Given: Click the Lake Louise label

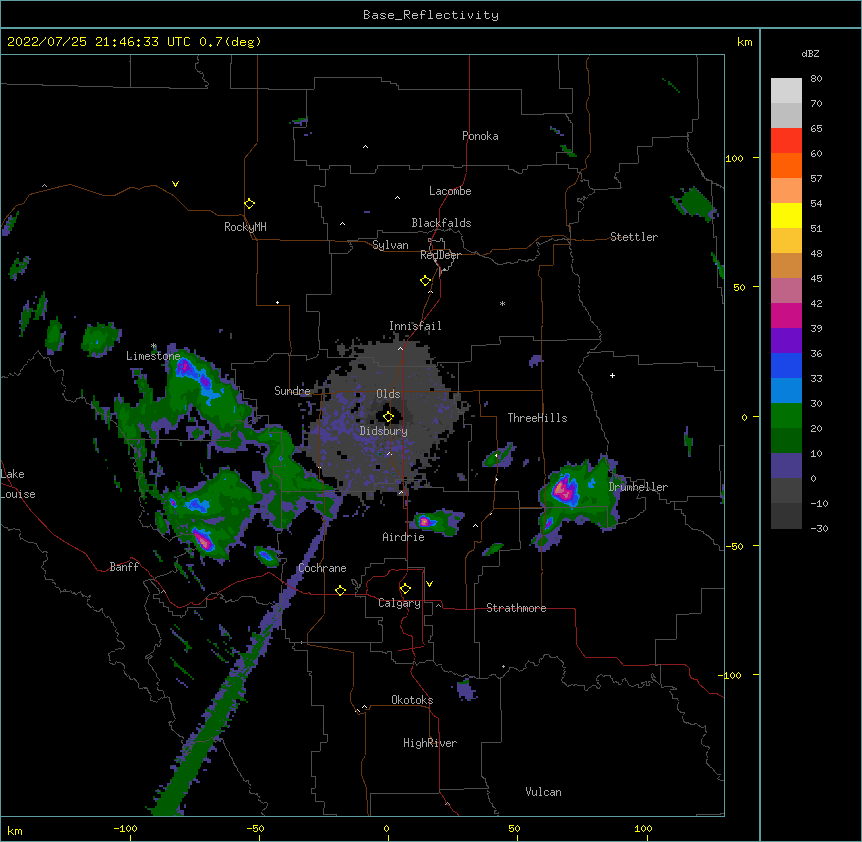Looking at the screenshot, I should pyautogui.click(x=17, y=484).
